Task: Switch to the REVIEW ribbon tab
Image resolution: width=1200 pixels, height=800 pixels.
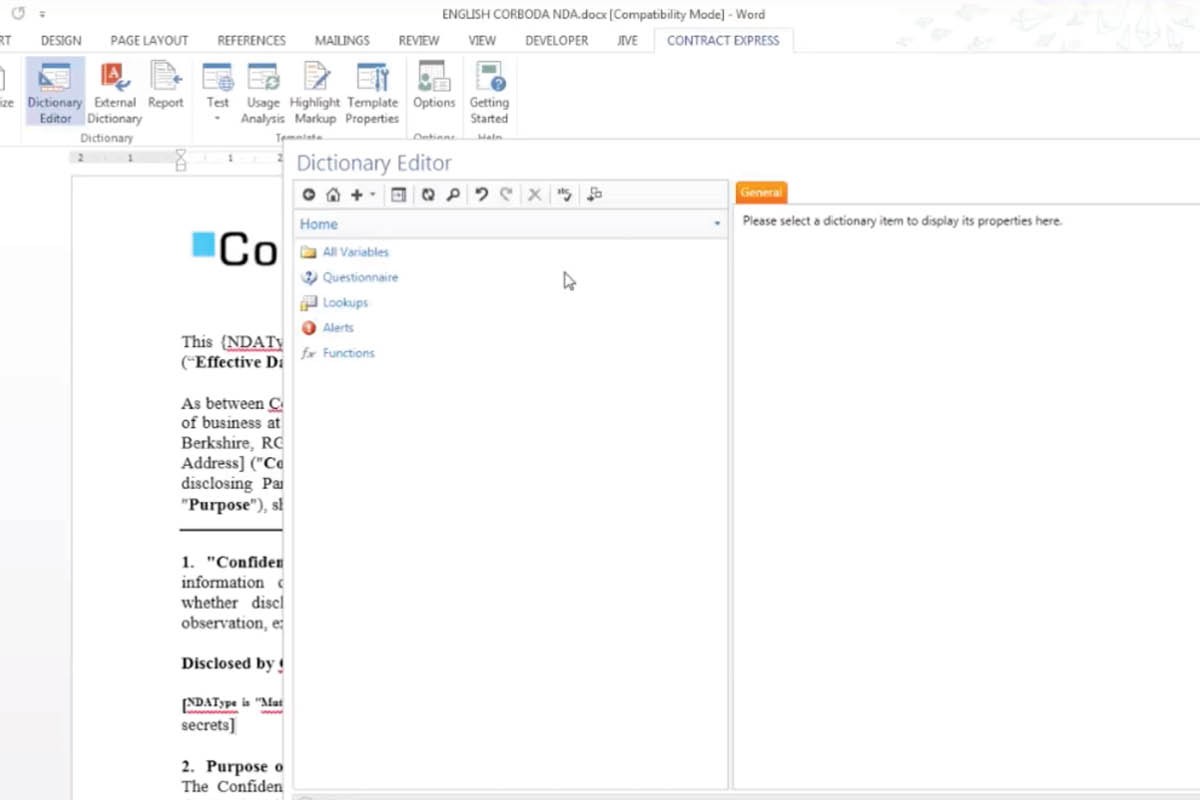Action: coord(418,41)
